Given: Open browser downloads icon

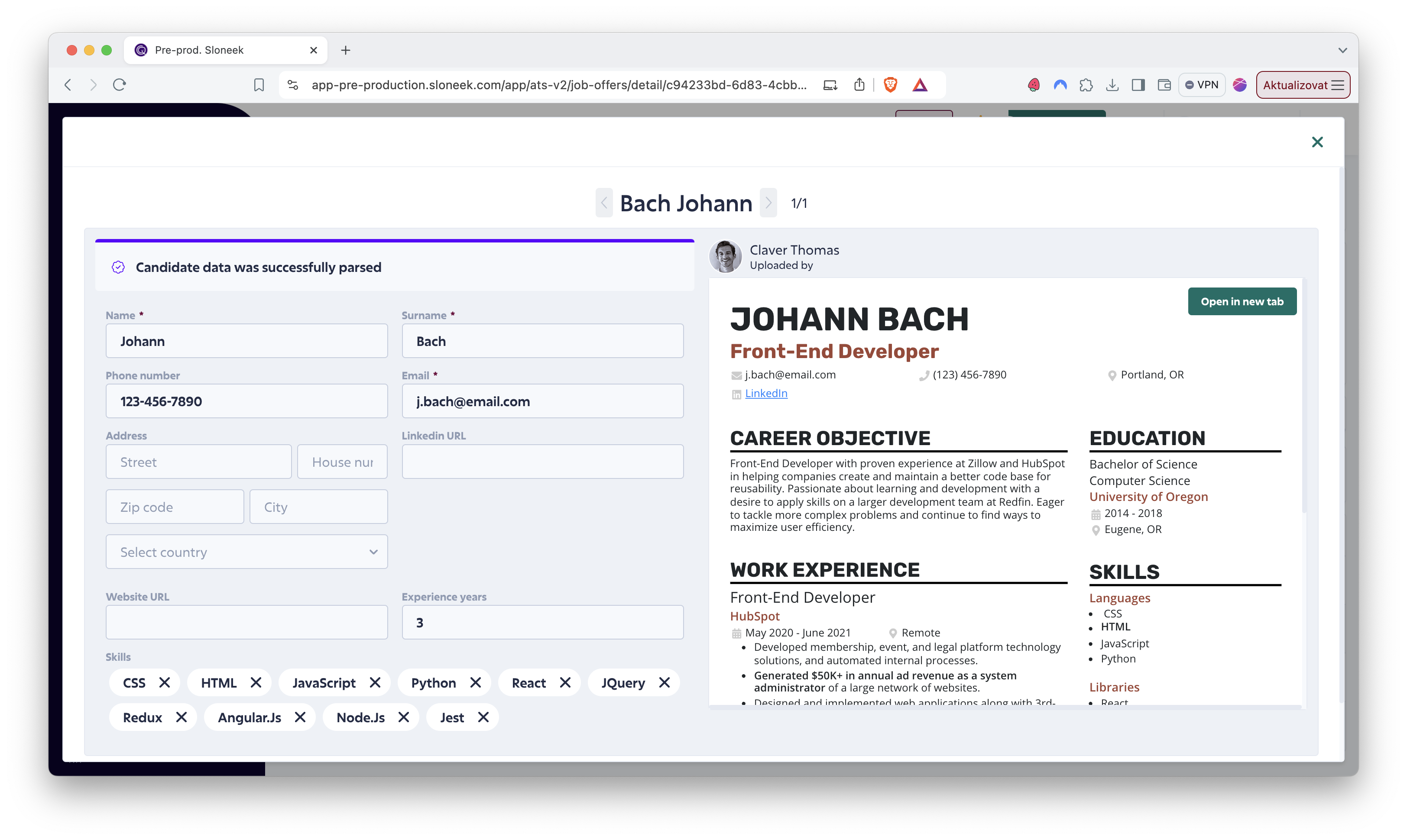Looking at the screenshot, I should click(x=1112, y=85).
